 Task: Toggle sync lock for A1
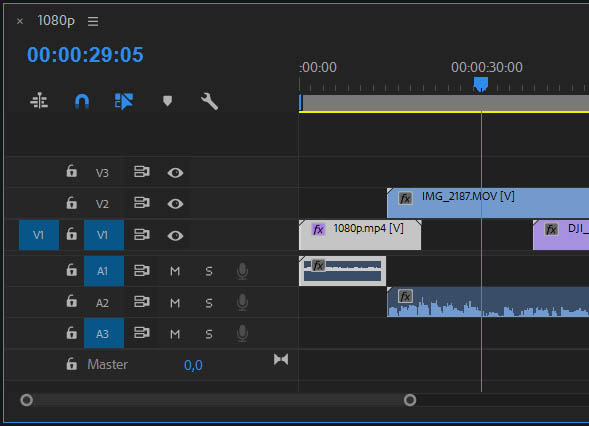pyautogui.click(x=142, y=270)
